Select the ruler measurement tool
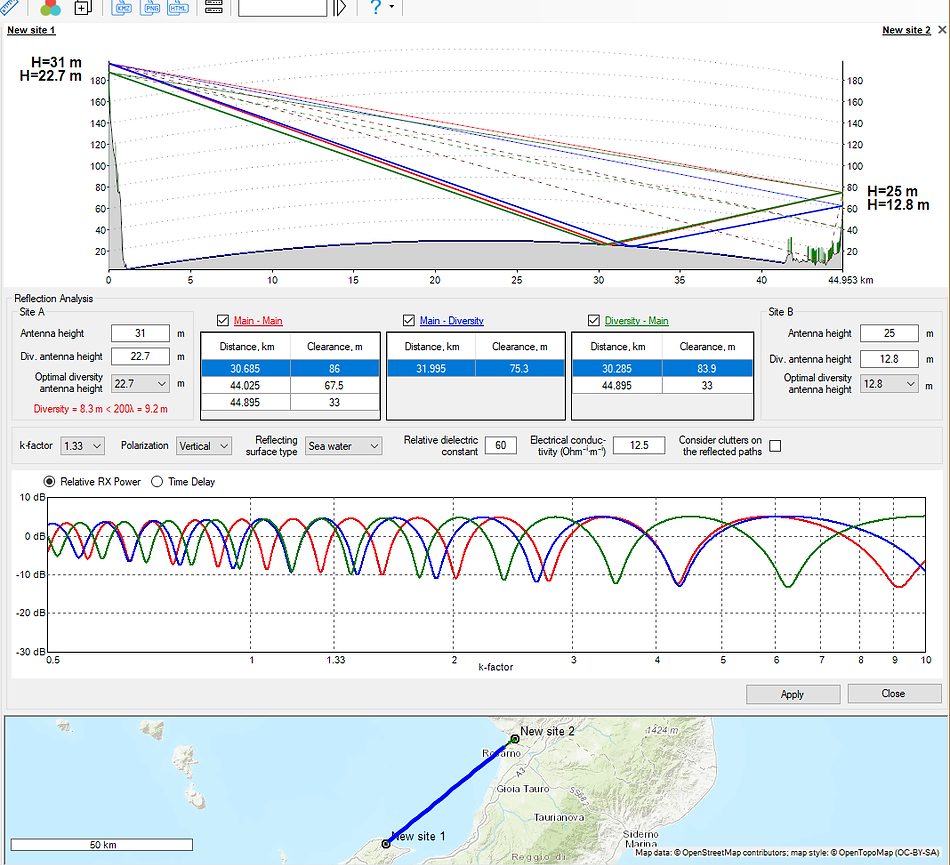Viewport: 950px width, 865px height. (8, 7)
